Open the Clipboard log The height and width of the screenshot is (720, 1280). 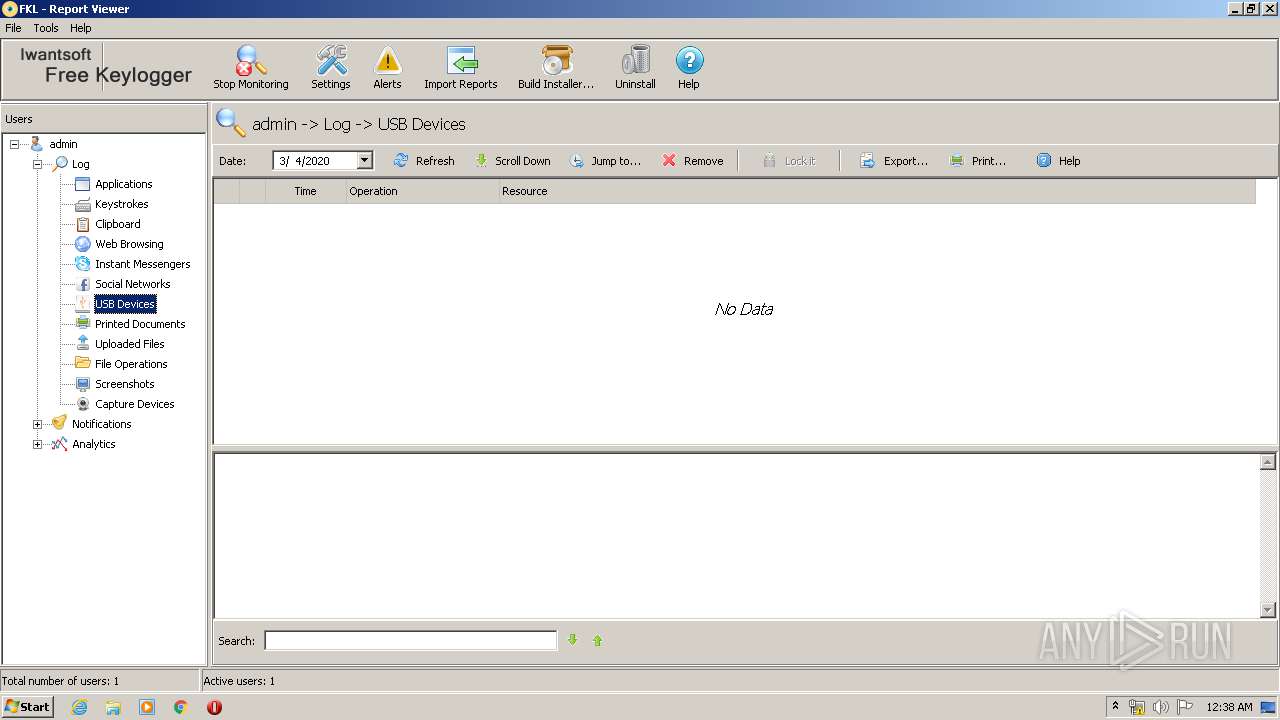click(117, 224)
